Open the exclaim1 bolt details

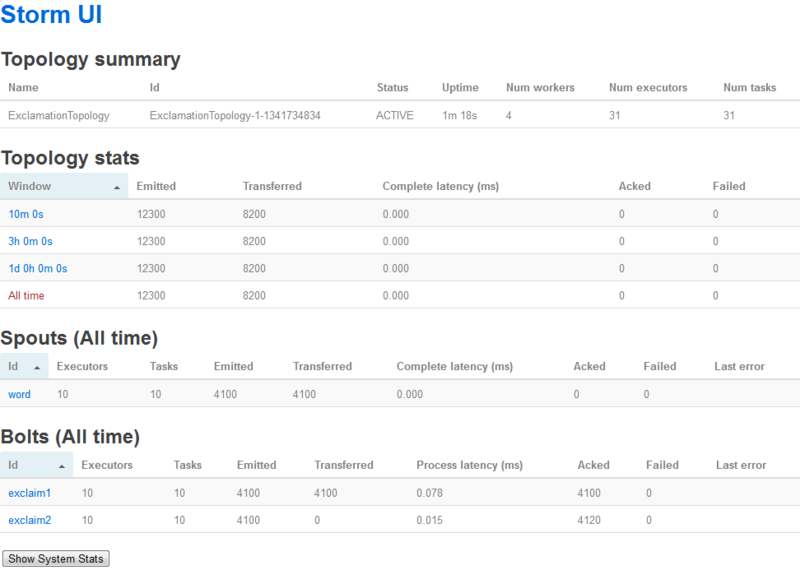(29, 492)
